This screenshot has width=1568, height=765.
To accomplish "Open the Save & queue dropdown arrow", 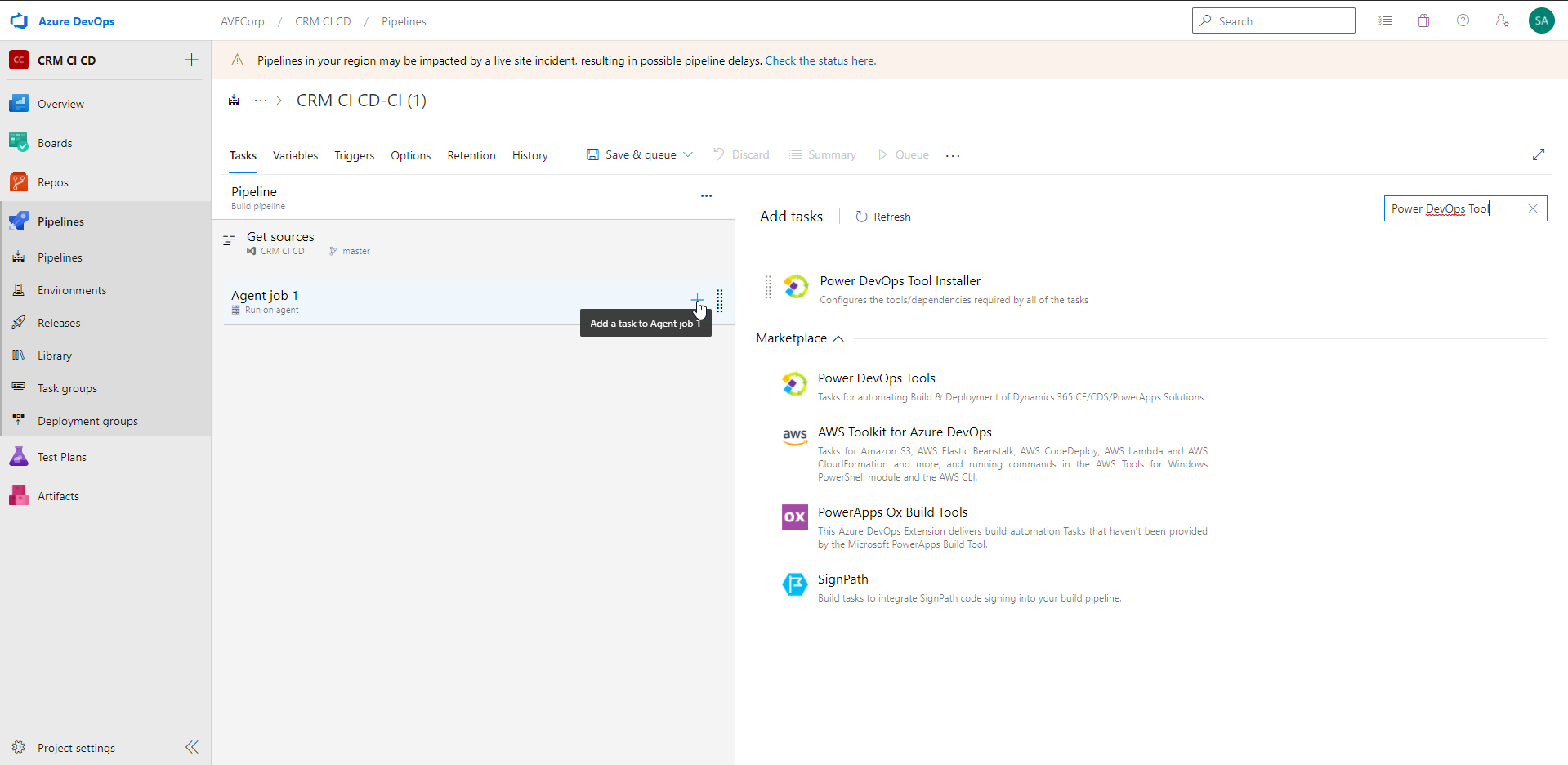I will pos(688,154).
